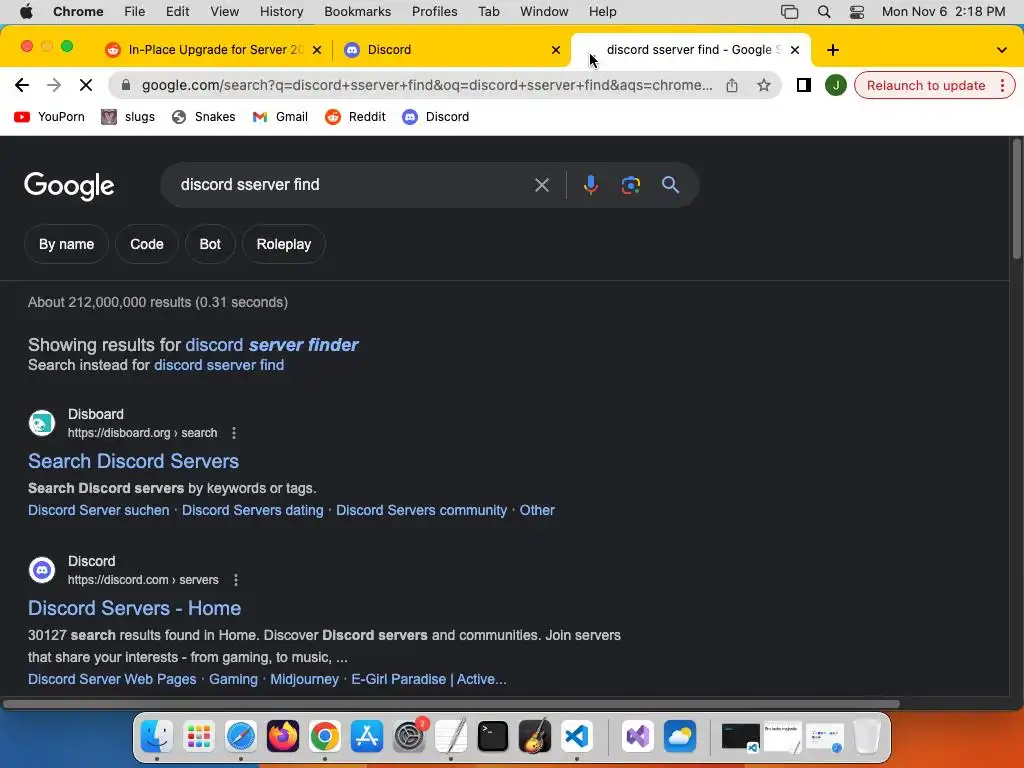This screenshot has height=768, width=1024.
Task: Search instead for discord sserver find
Action: 219,365
